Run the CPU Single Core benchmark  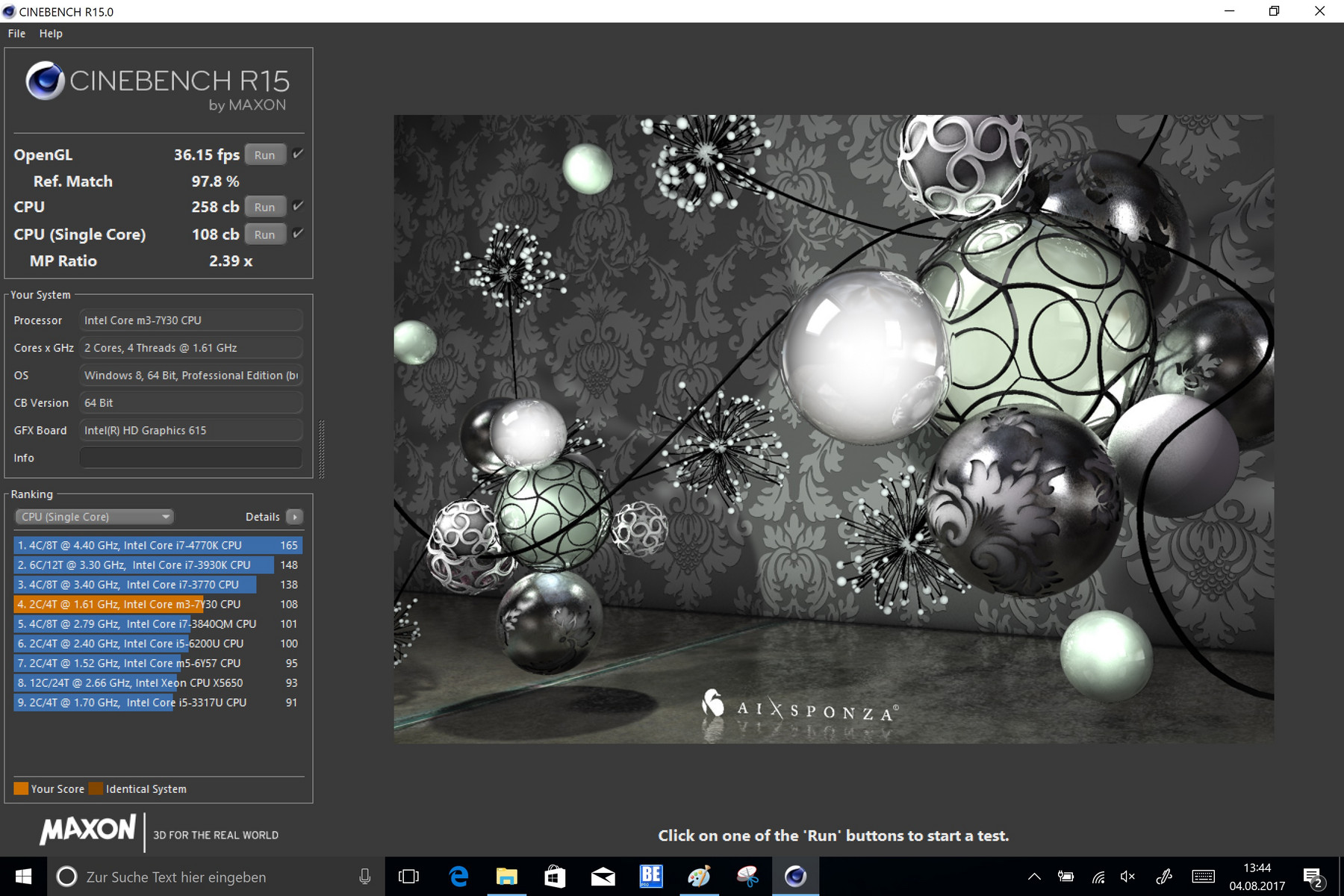pyautogui.click(x=265, y=234)
